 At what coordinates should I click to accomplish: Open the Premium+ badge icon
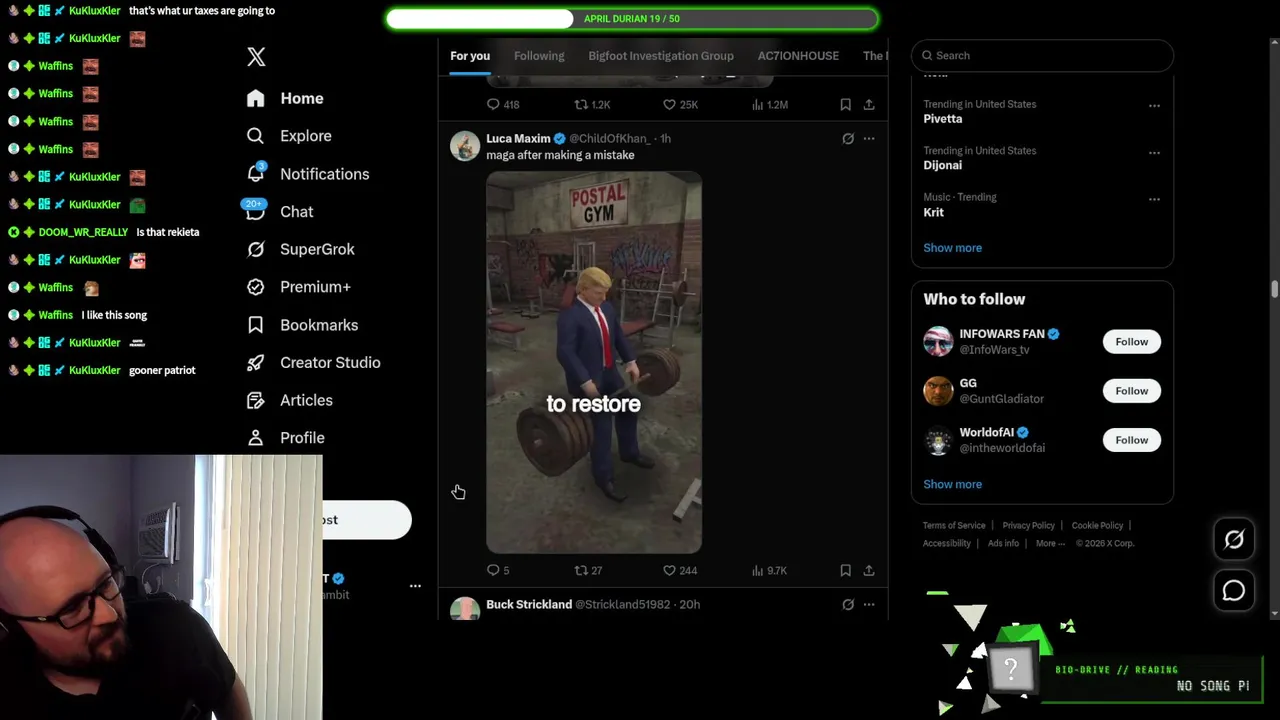click(x=256, y=287)
